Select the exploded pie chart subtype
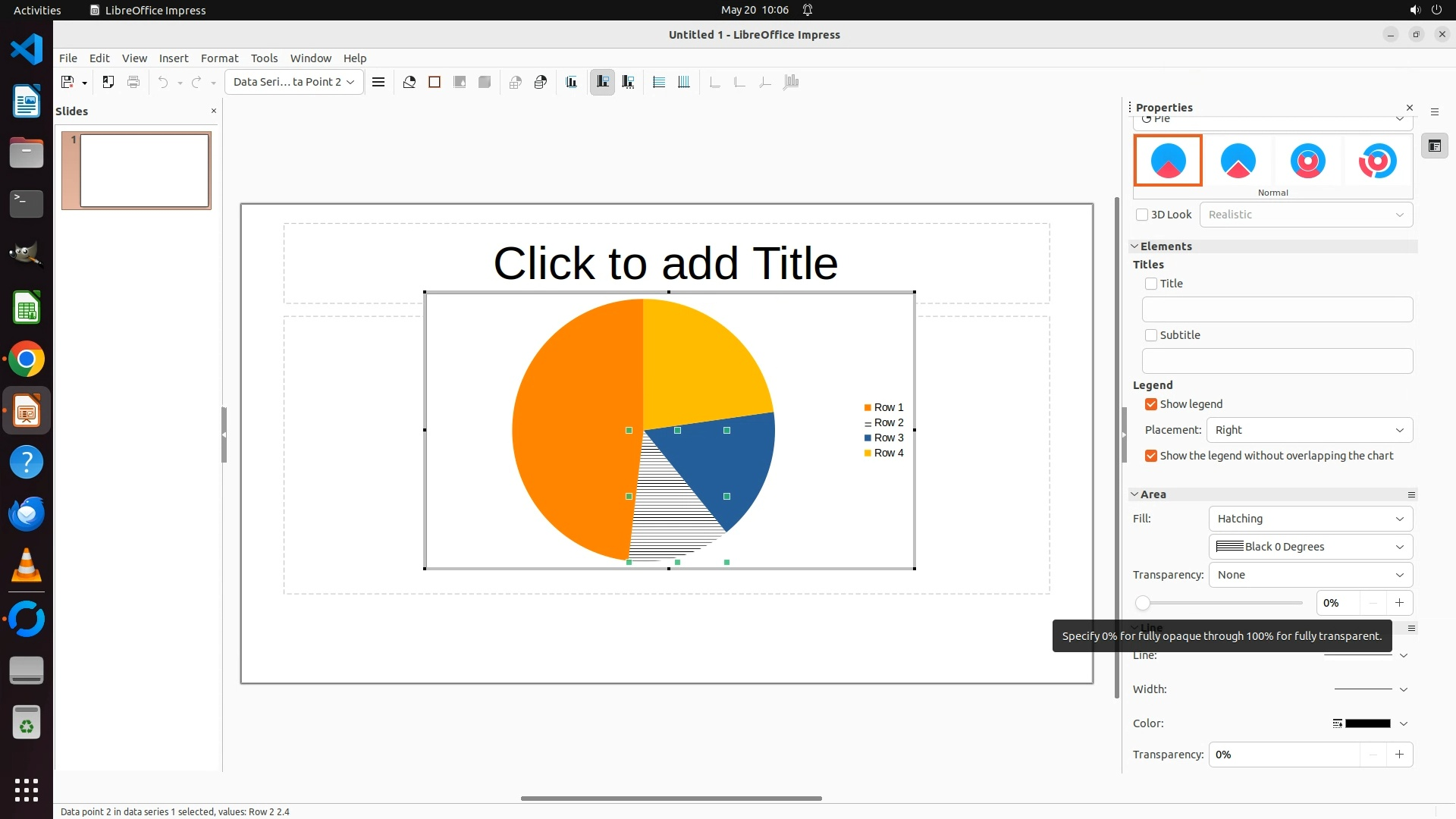 (1238, 161)
